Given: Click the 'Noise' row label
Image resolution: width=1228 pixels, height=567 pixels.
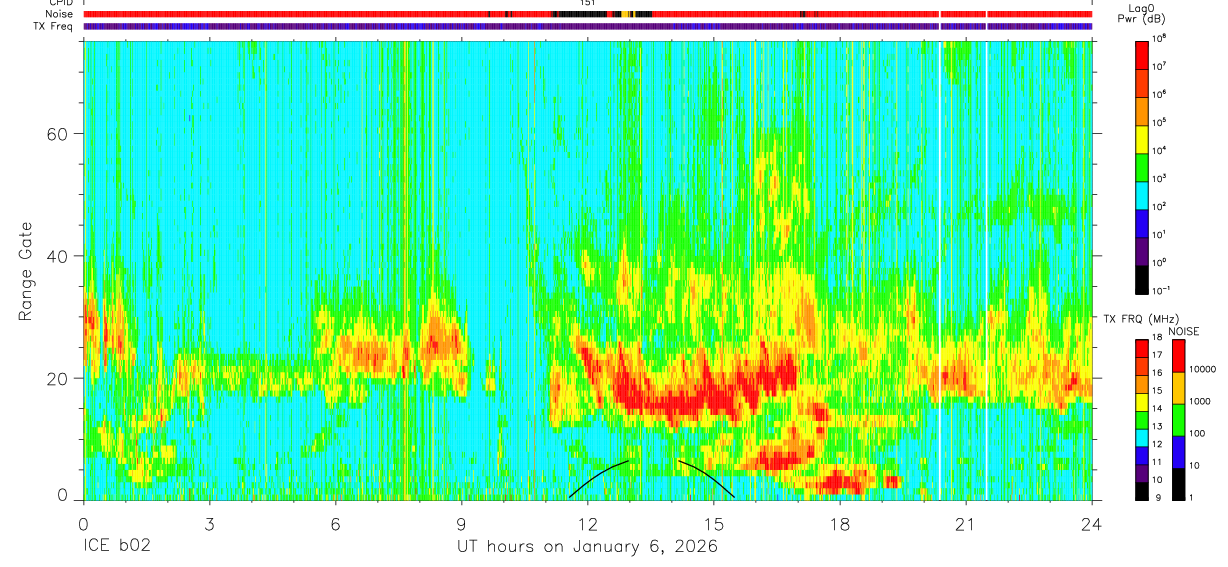Looking at the screenshot, I should coord(60,14).
